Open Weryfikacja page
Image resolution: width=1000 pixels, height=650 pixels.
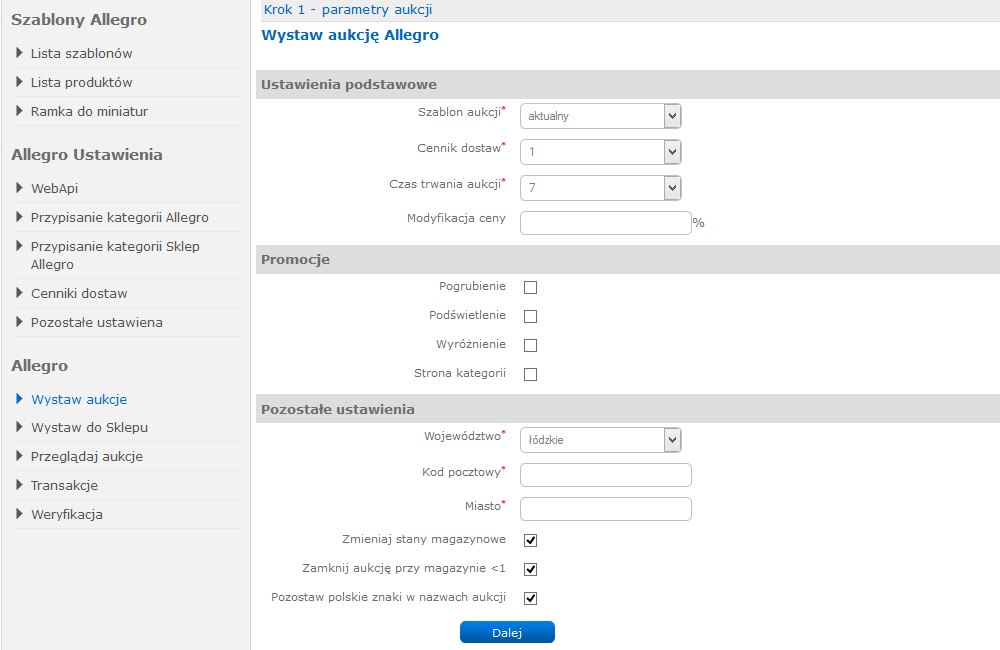[67, 515]
